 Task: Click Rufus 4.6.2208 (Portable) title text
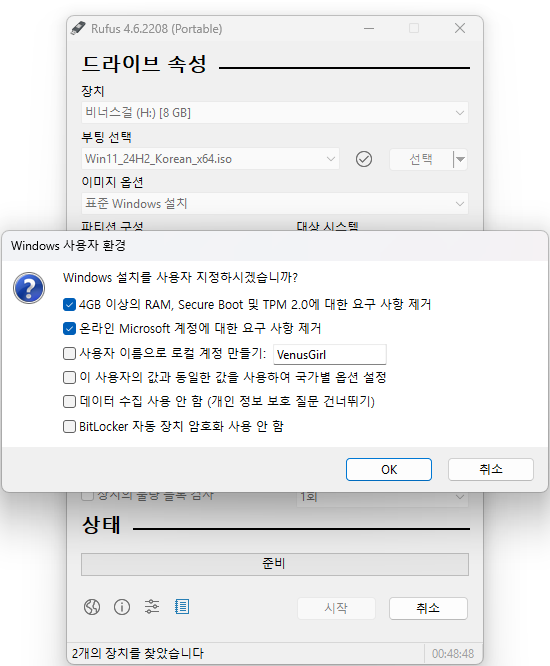(x=157, y=28)
